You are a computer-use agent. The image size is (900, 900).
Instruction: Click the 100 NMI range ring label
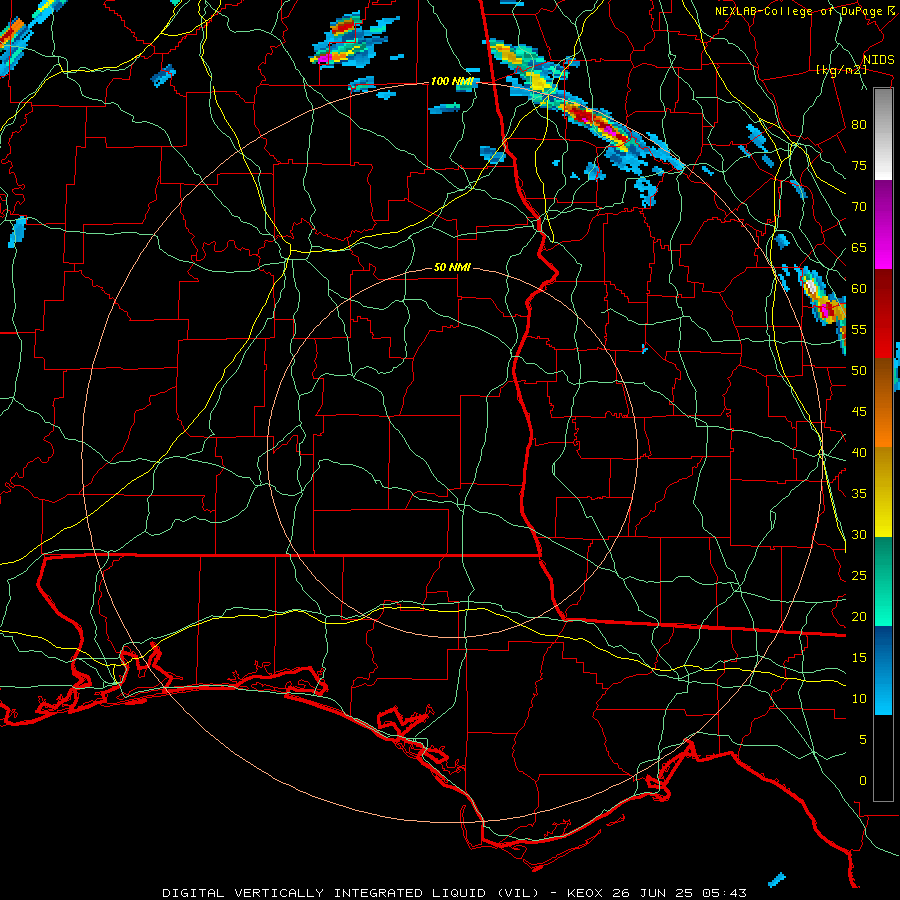pos(452,82)
